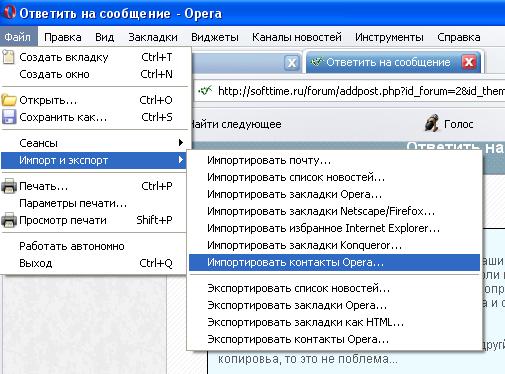The width and height of the screenshot is (505, 374).
Task: Select Экспортировать контакты Opera...
Action: [334, 339]
